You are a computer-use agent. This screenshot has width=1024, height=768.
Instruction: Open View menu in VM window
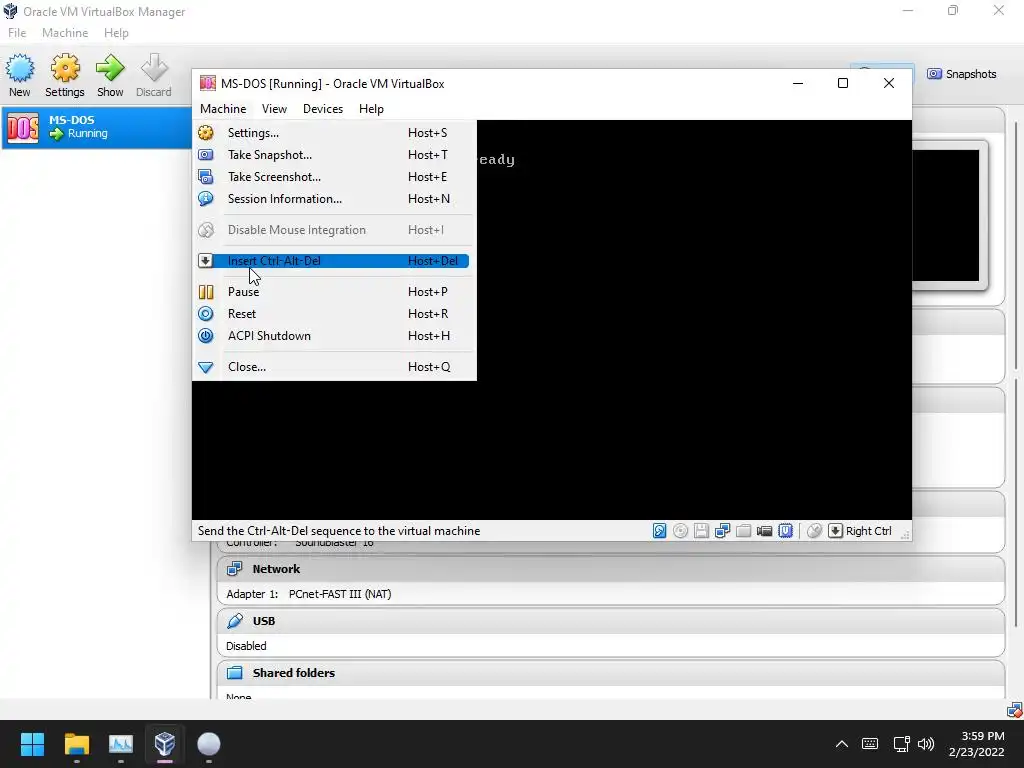(274, 109)
